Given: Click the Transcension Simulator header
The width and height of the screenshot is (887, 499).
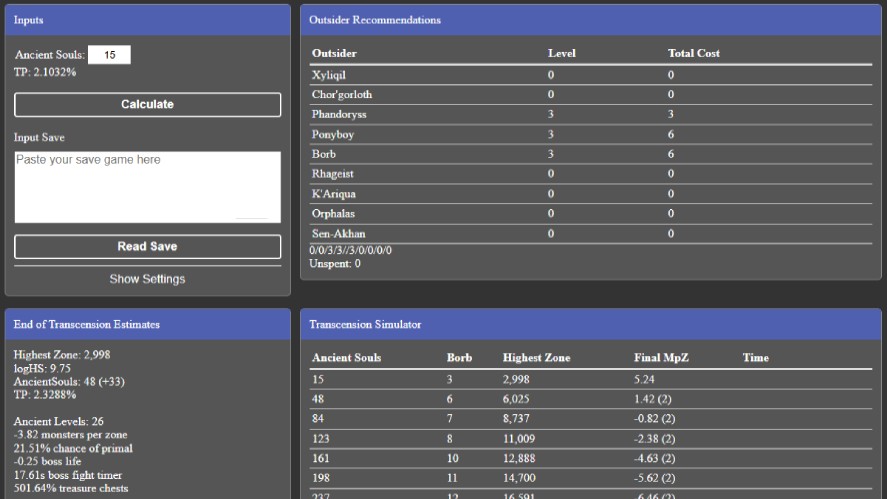Looking at the screenshot, I should [x=591, y=324].
